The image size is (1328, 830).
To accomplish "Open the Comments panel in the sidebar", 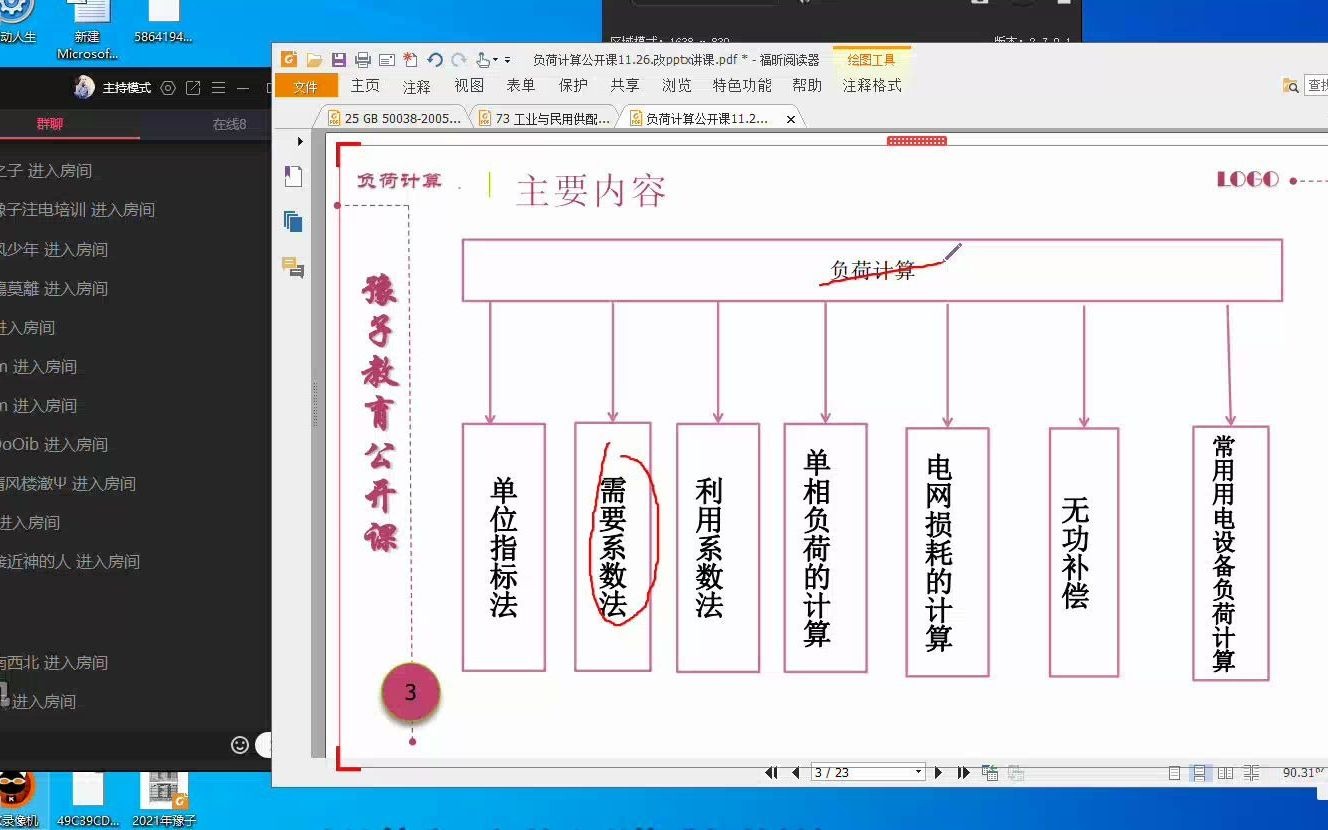I will (294, 266).
